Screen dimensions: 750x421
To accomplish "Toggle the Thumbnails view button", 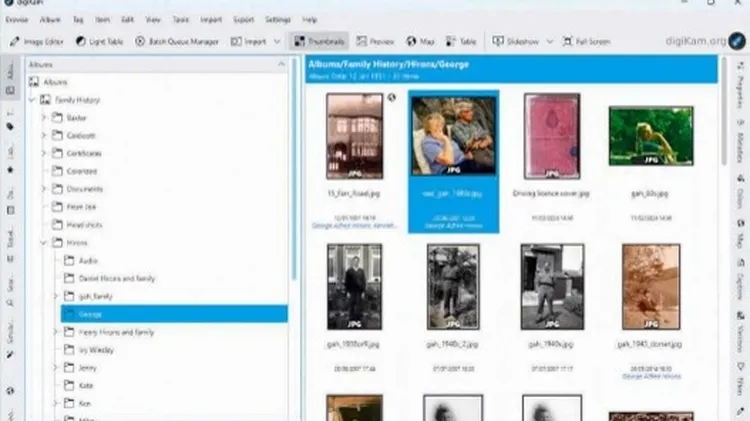I will 319,42.
